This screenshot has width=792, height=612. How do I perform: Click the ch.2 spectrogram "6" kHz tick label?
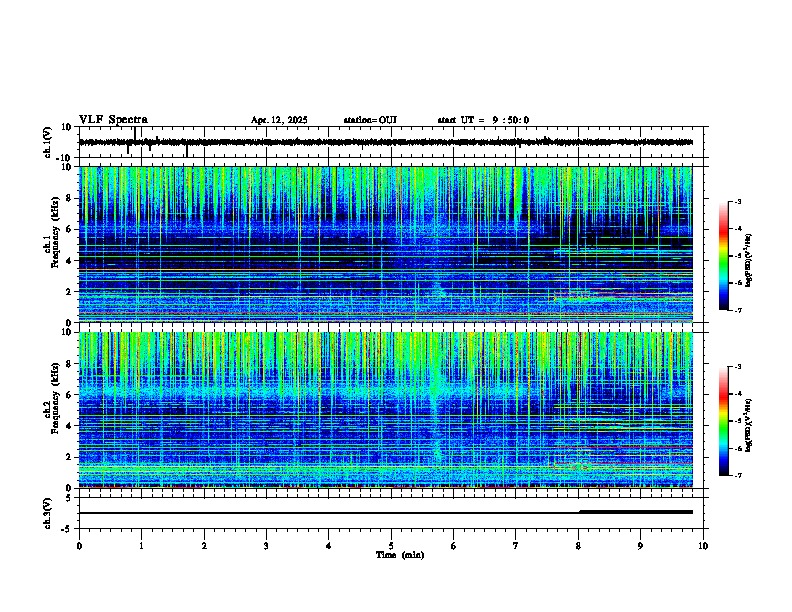69,395
